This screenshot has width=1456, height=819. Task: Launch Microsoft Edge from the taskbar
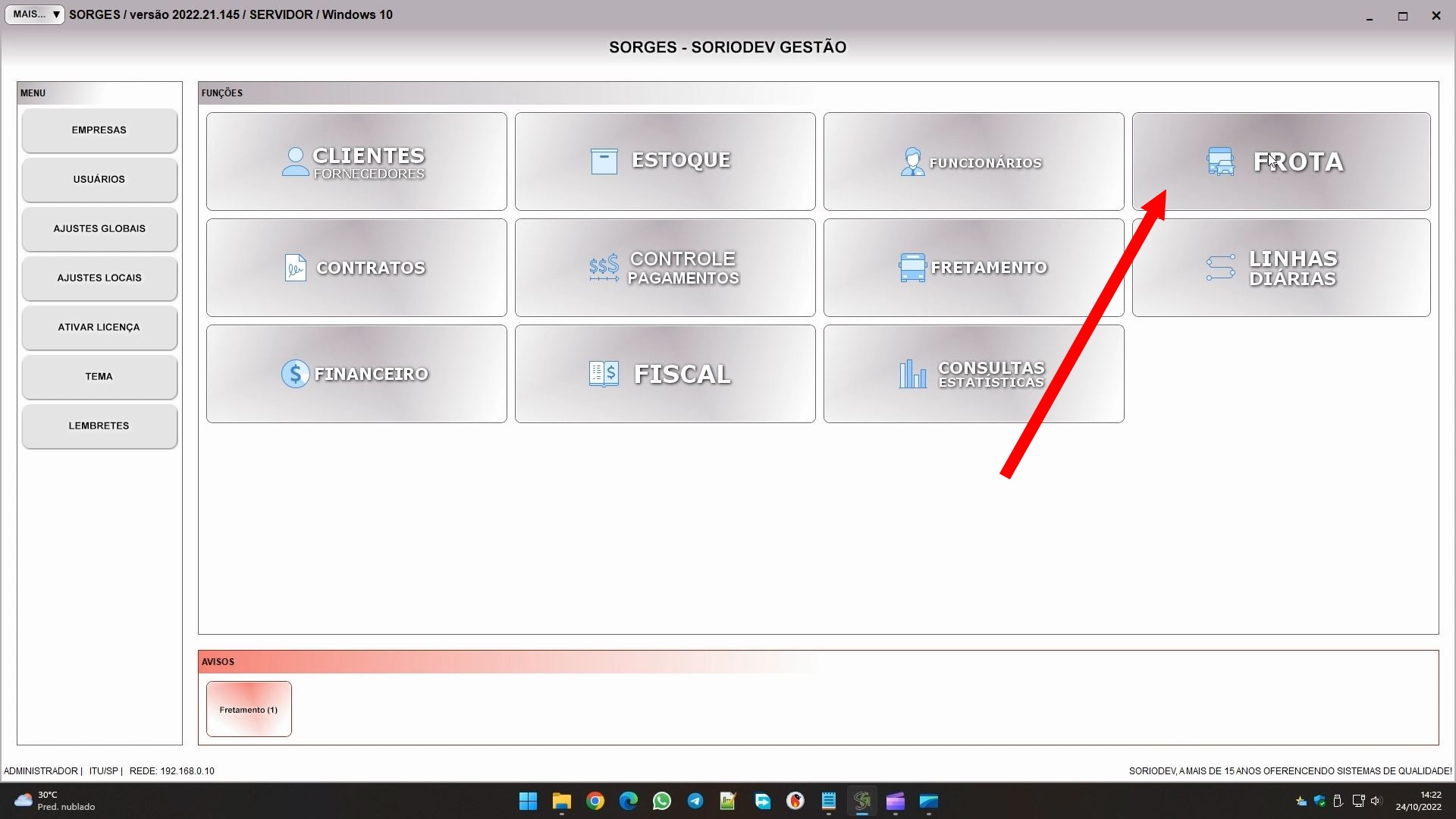[x=629, y=801]
